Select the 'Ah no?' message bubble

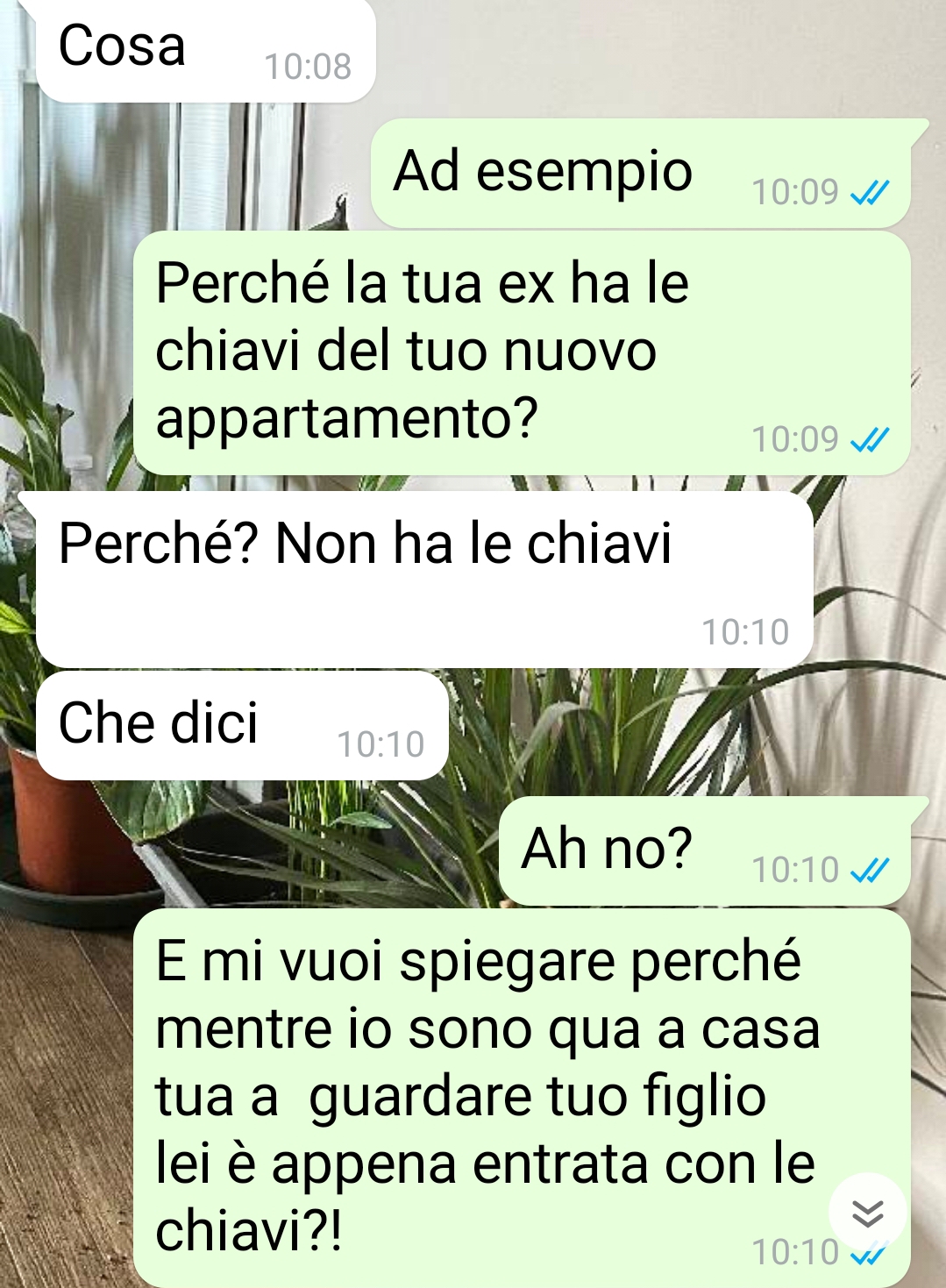coord(705,850)
